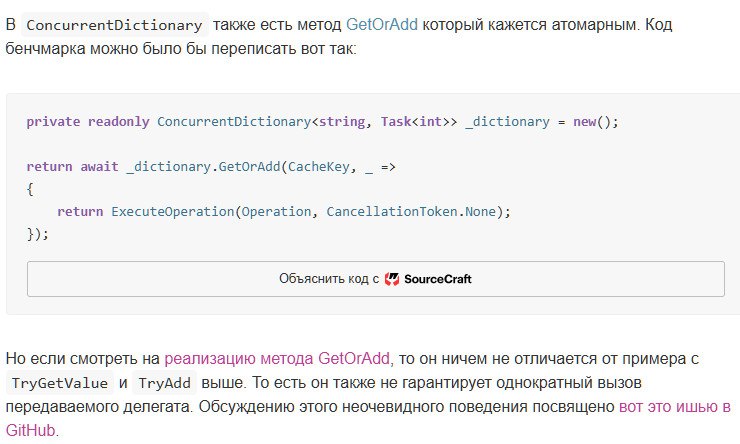Click the inline TryAdd code
Image resolution: width=740 pixels, height=444 pixels.
tap(165, 384)
